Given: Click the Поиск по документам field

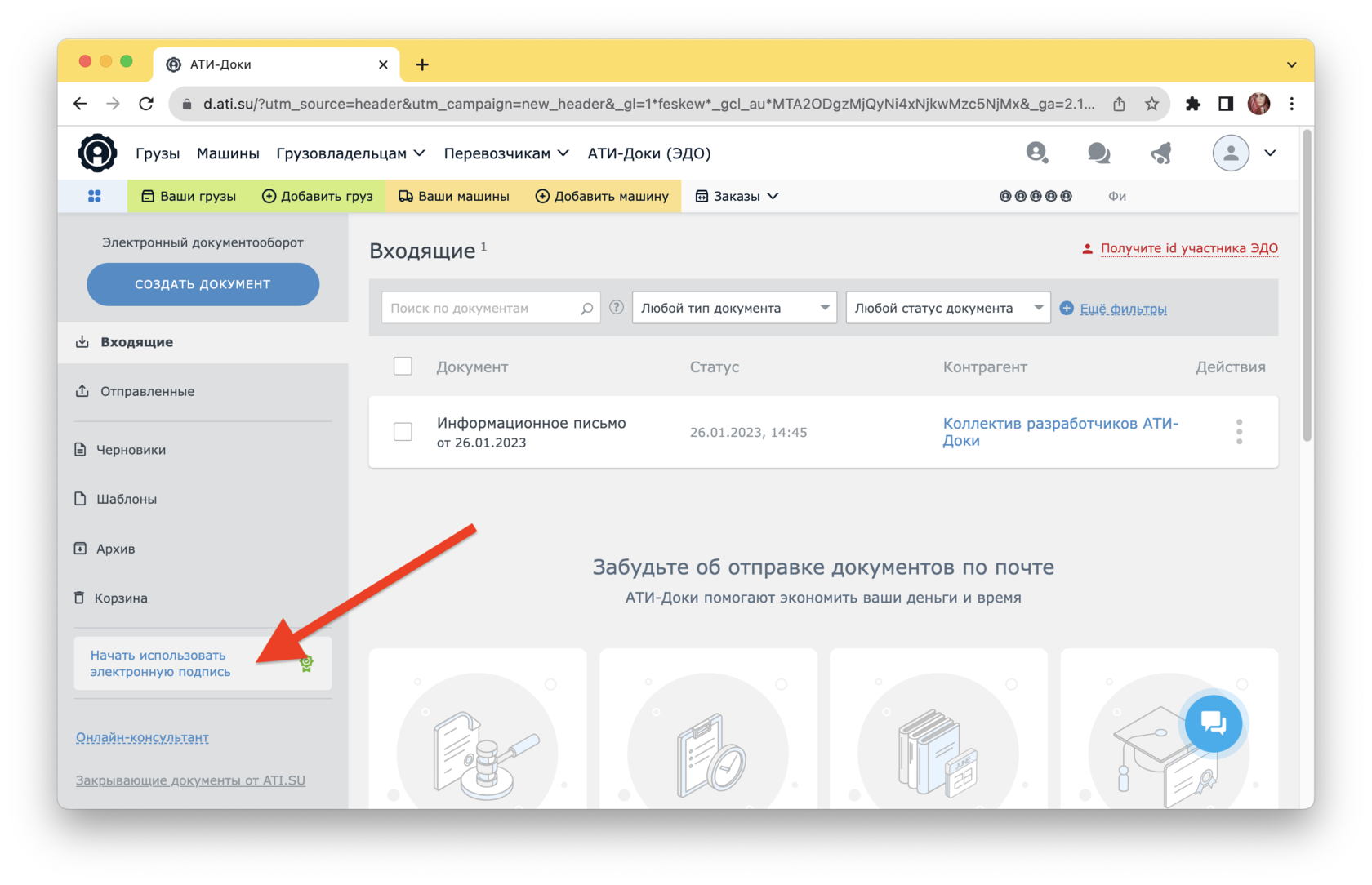Looking at the screenshot, I should click(x=491, y=308).
